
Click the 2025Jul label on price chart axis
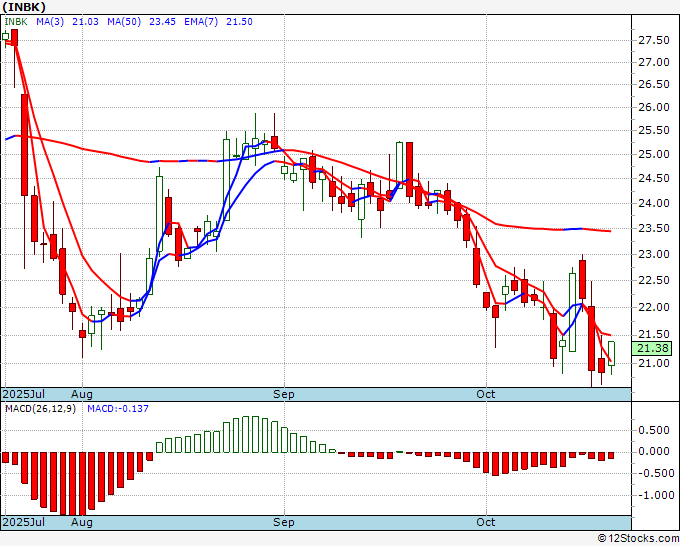(x=24, y=394)
